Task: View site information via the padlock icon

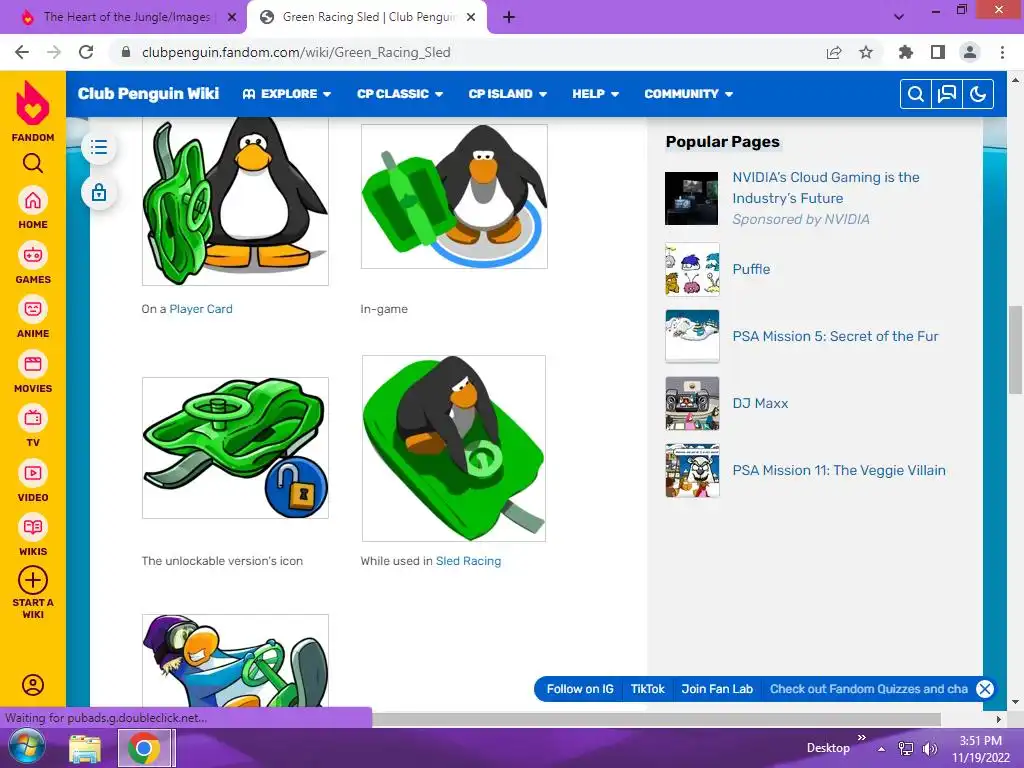Action: [x=126, y=52]
